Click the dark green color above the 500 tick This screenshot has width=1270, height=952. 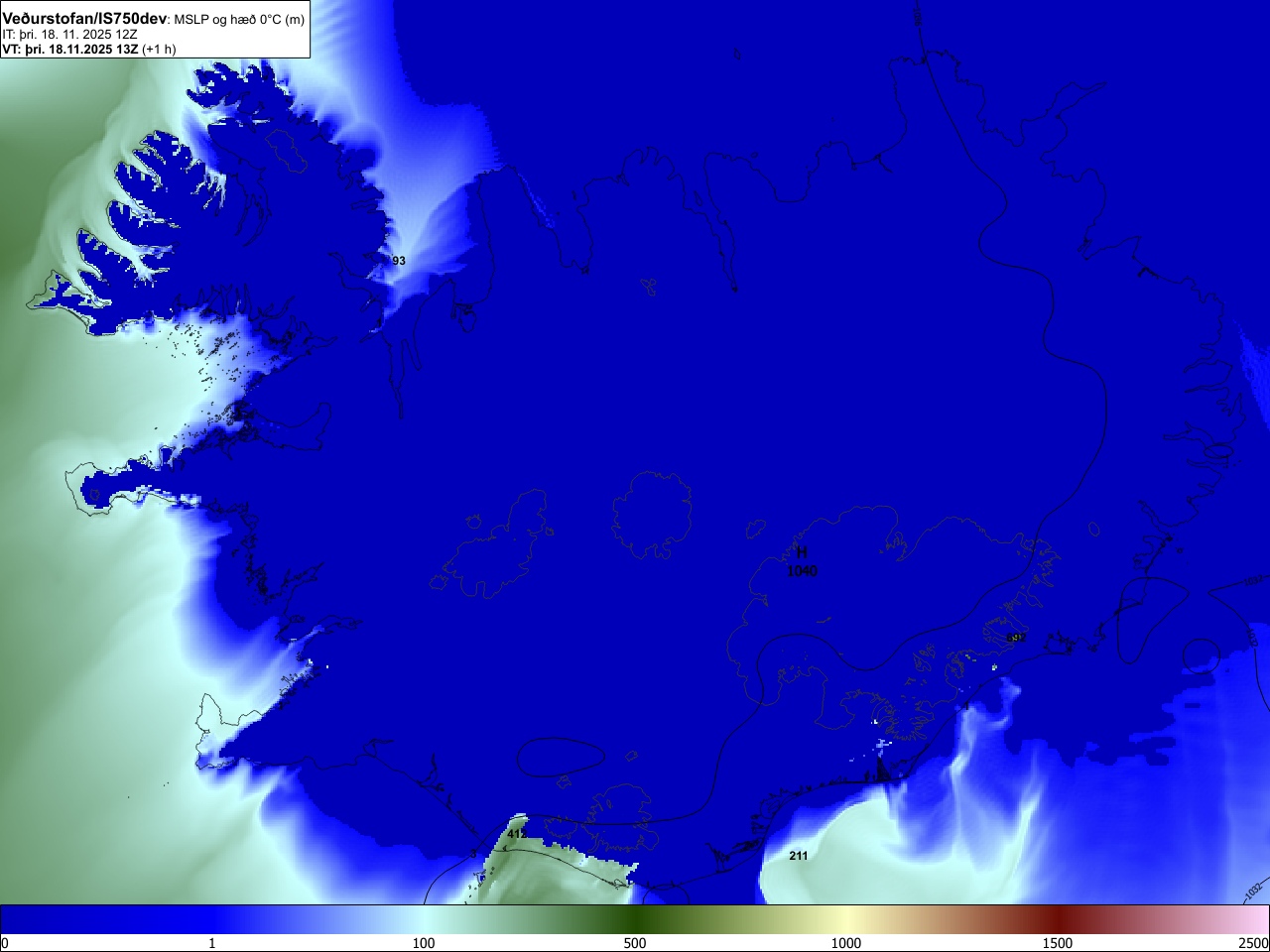click(635, 919)
